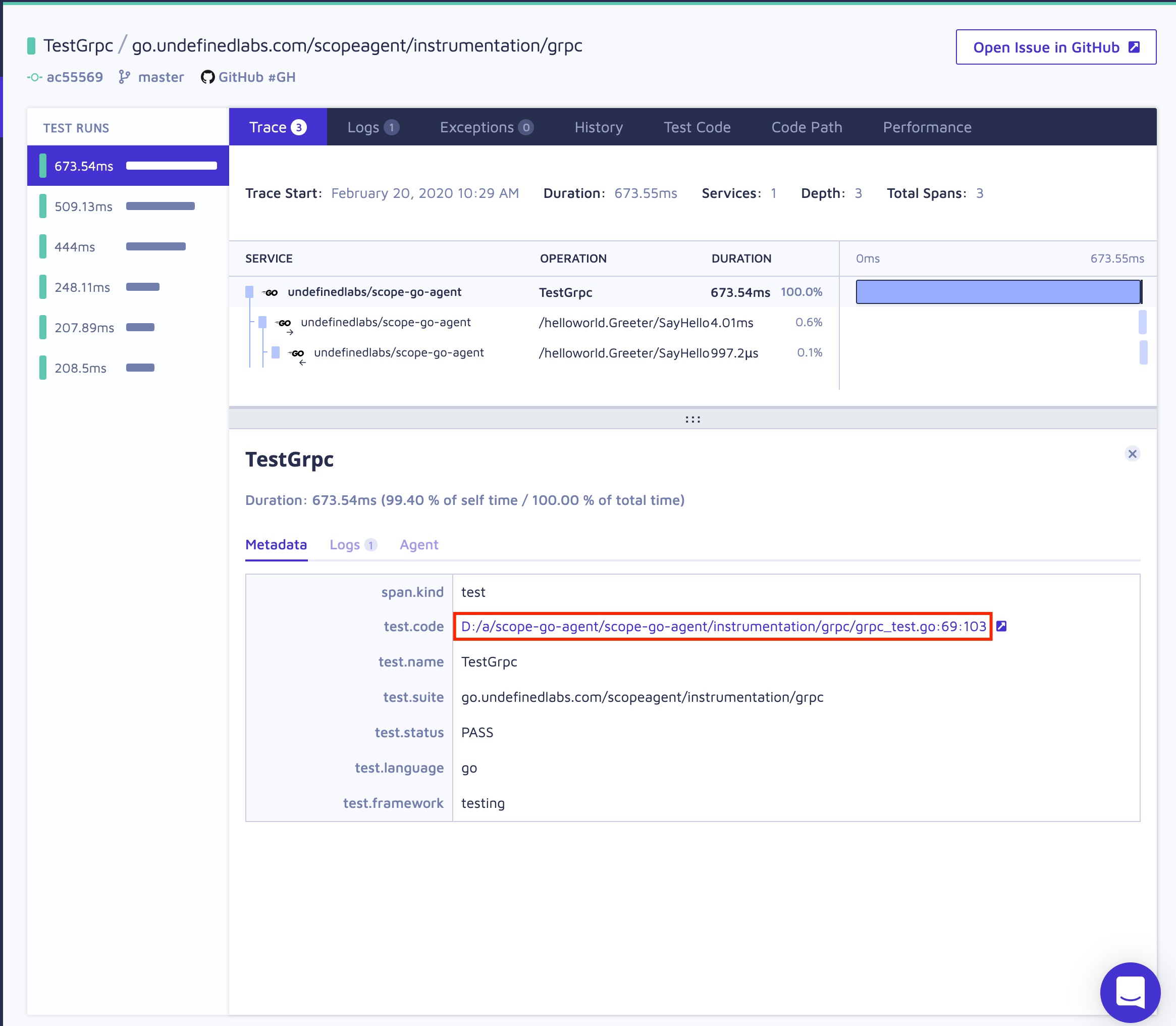
Task: Click the master branch icon
Action: [124, 77]
